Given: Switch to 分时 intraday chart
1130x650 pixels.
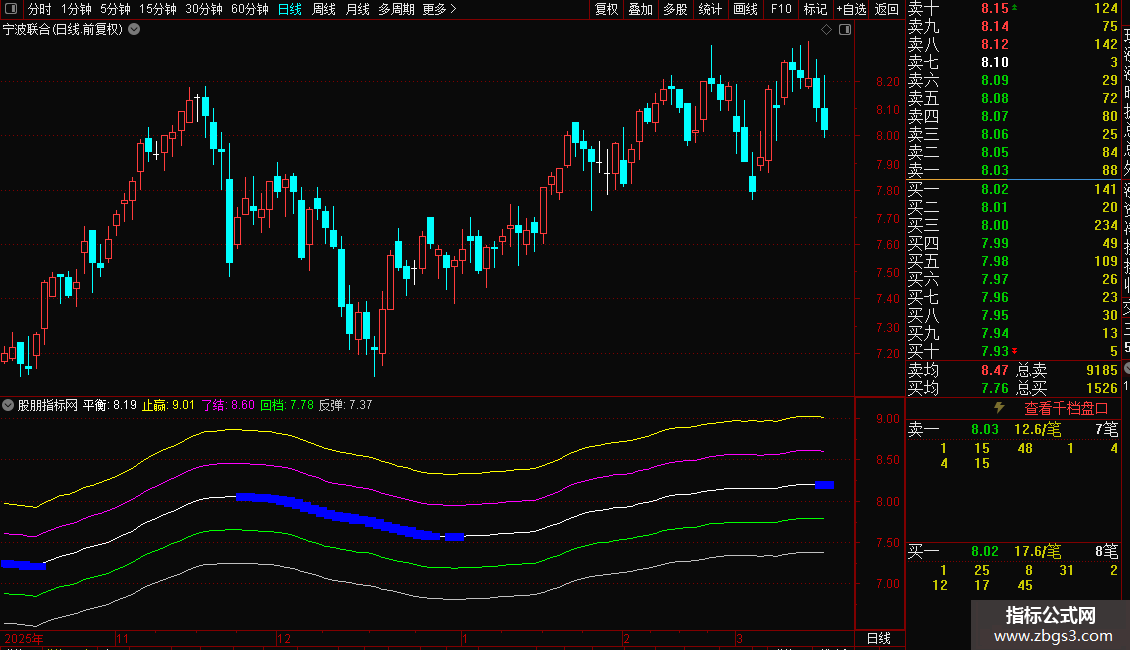Looking at the screenshot, I should [40, 9].
